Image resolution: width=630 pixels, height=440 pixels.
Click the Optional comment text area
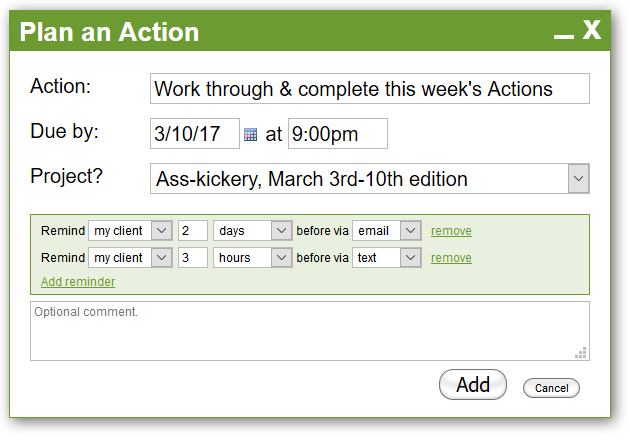click(310, 331)
